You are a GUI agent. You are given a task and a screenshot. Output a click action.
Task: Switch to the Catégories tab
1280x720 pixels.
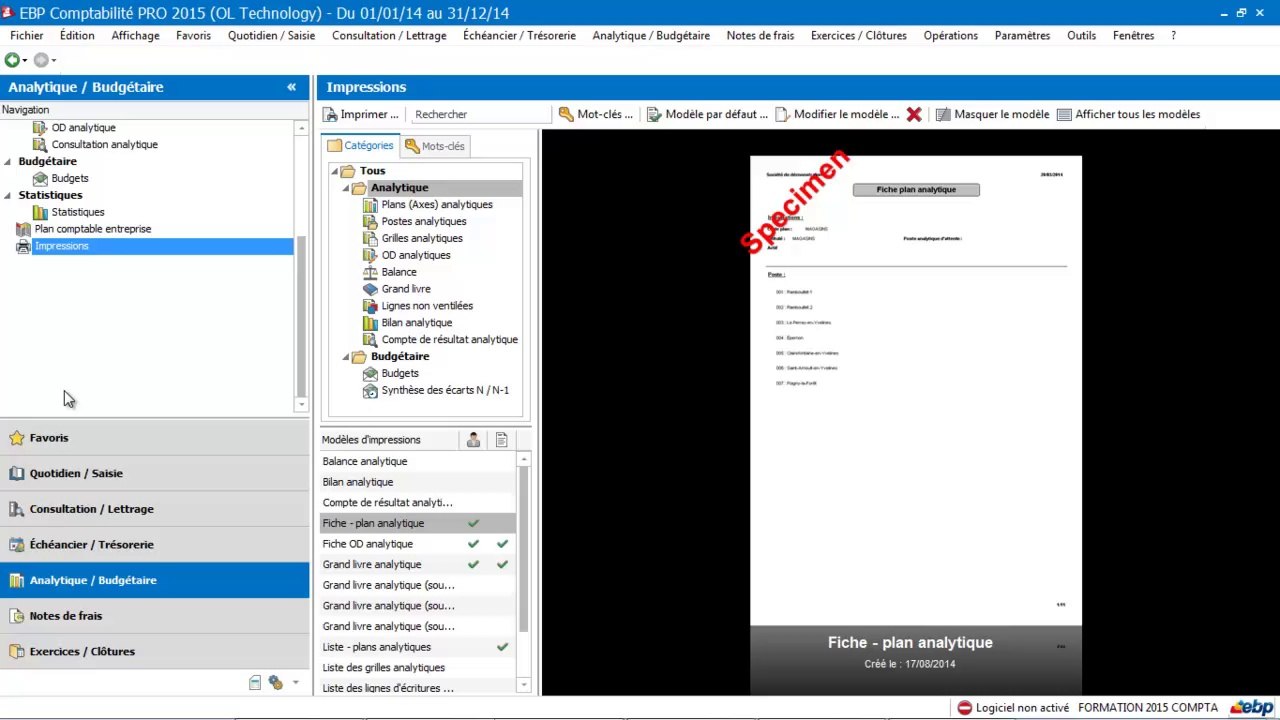pos(361,146)
